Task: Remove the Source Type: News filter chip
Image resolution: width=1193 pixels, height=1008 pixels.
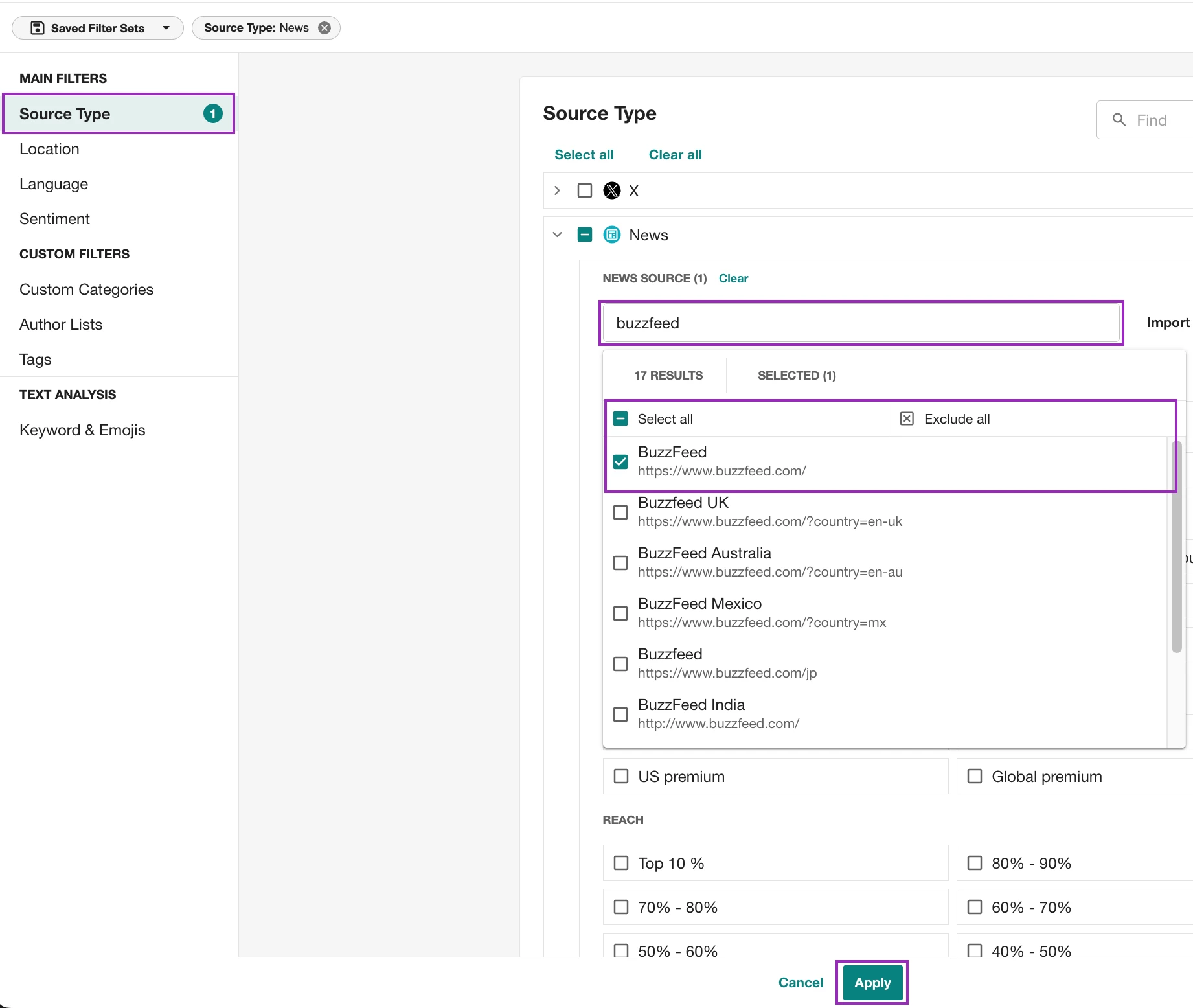Action: coord(324,28)
